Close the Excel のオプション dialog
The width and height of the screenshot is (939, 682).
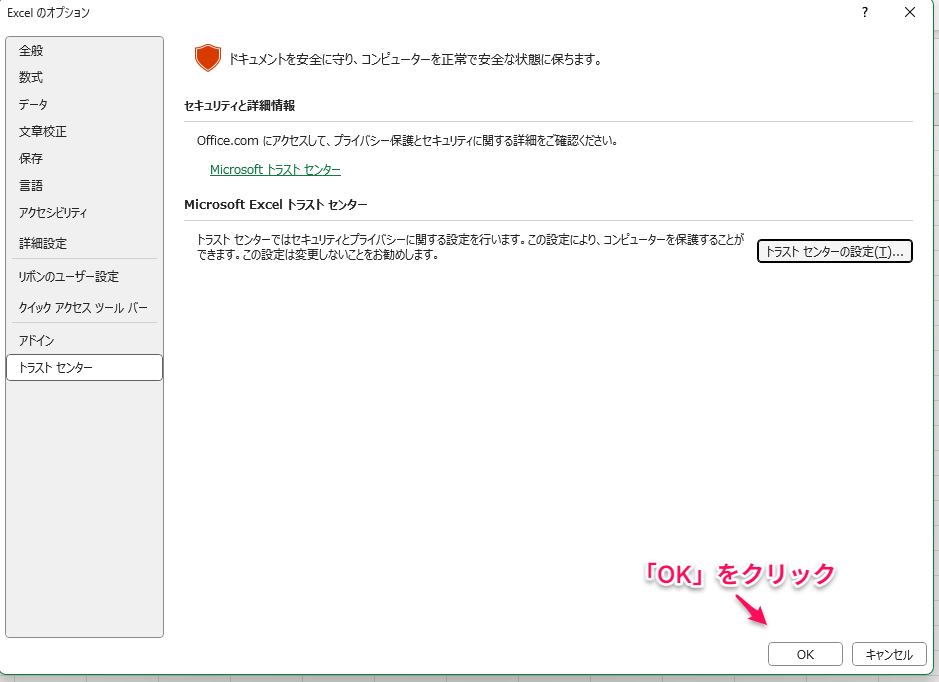coord(910,13)
